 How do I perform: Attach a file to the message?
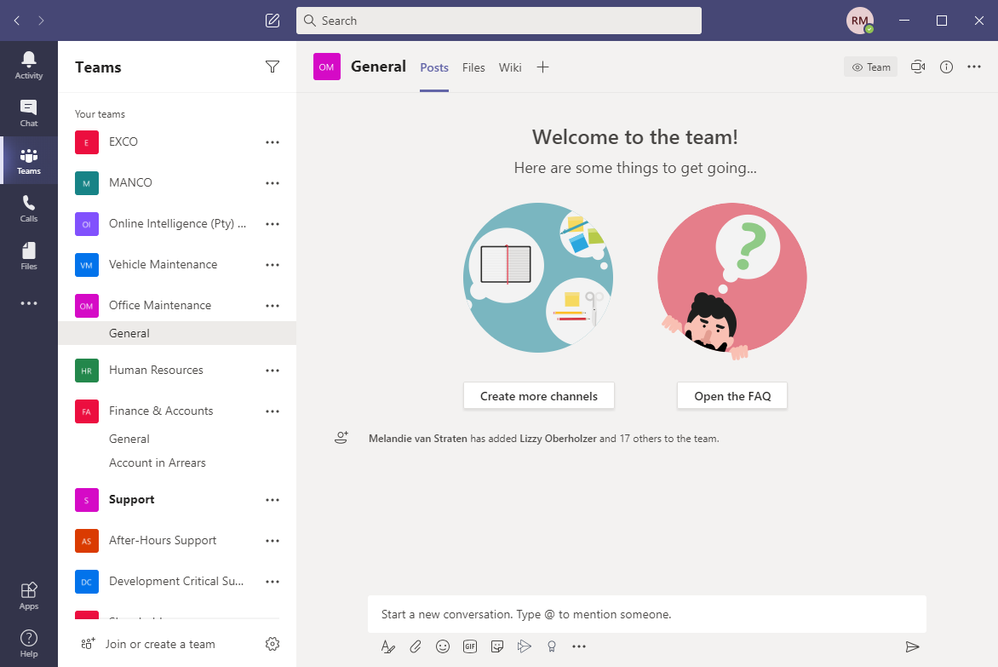click(416, 647)
